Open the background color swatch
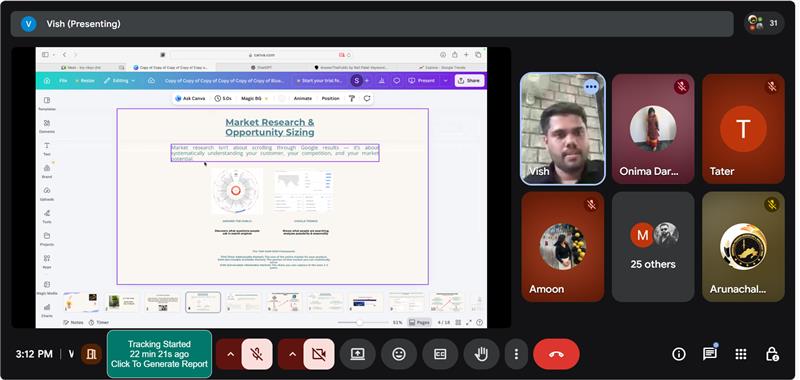 (282, 98)
